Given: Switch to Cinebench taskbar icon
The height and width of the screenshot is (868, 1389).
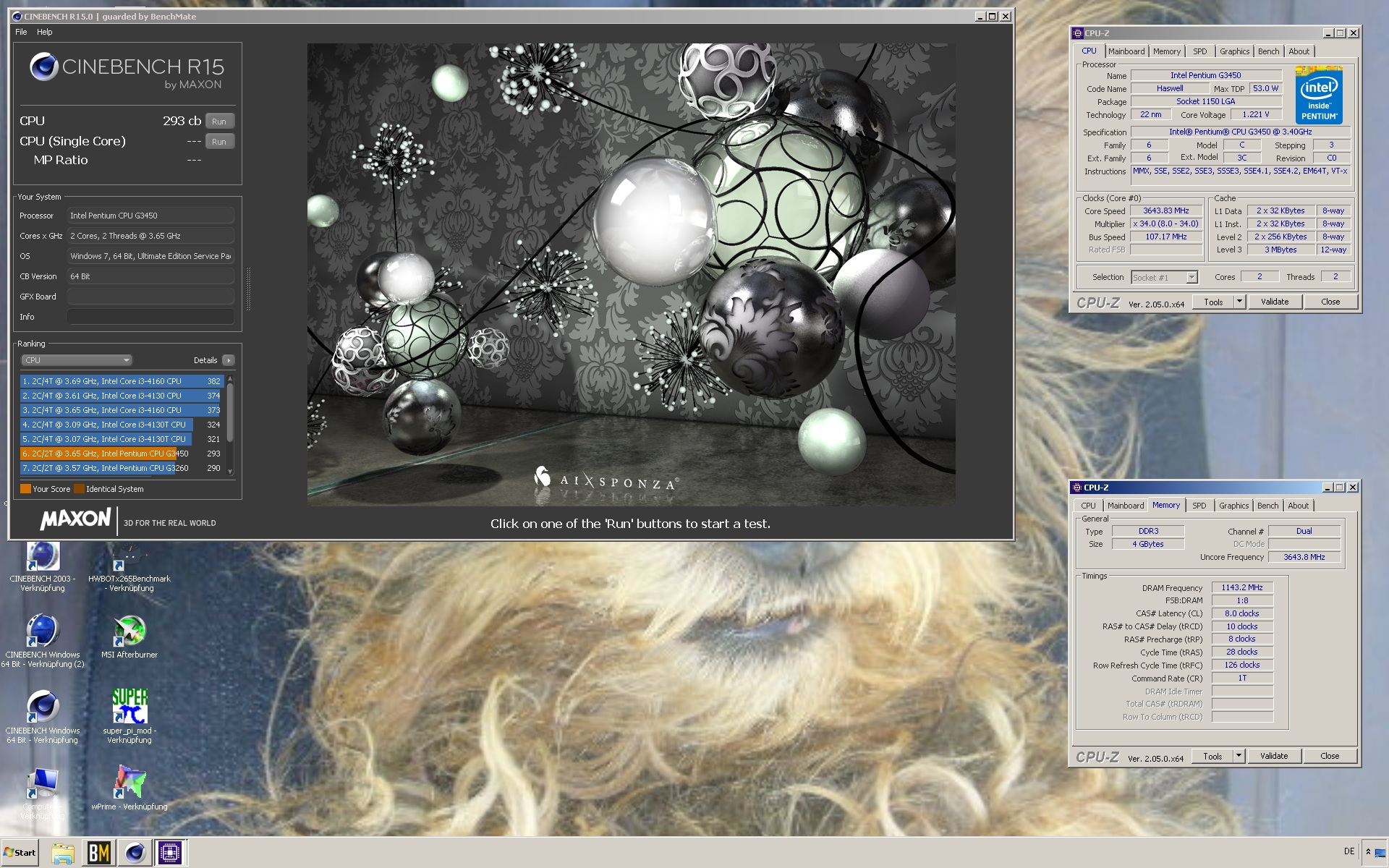Looking at the screenshot, I should (x=135, y=853).
